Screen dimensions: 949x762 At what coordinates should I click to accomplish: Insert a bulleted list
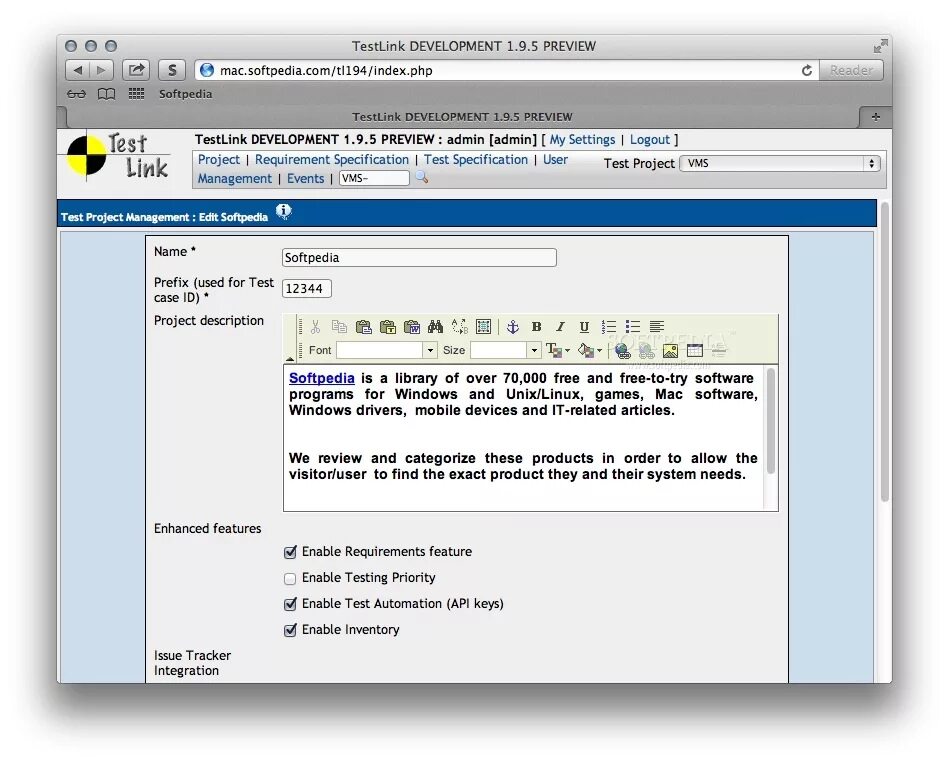(x=632, y=327)
